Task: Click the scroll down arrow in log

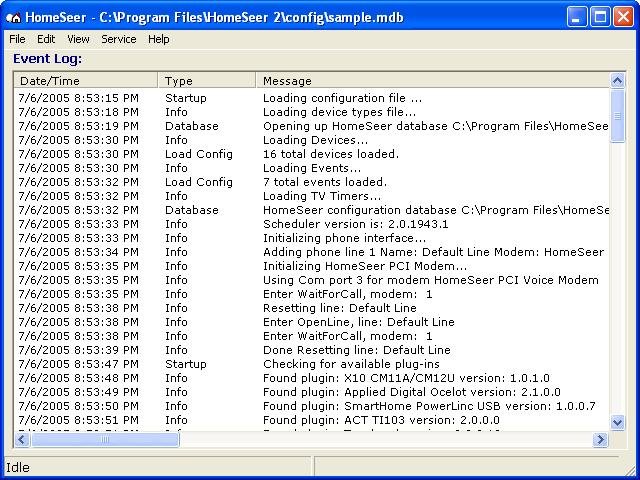Action: click(618, 422)
